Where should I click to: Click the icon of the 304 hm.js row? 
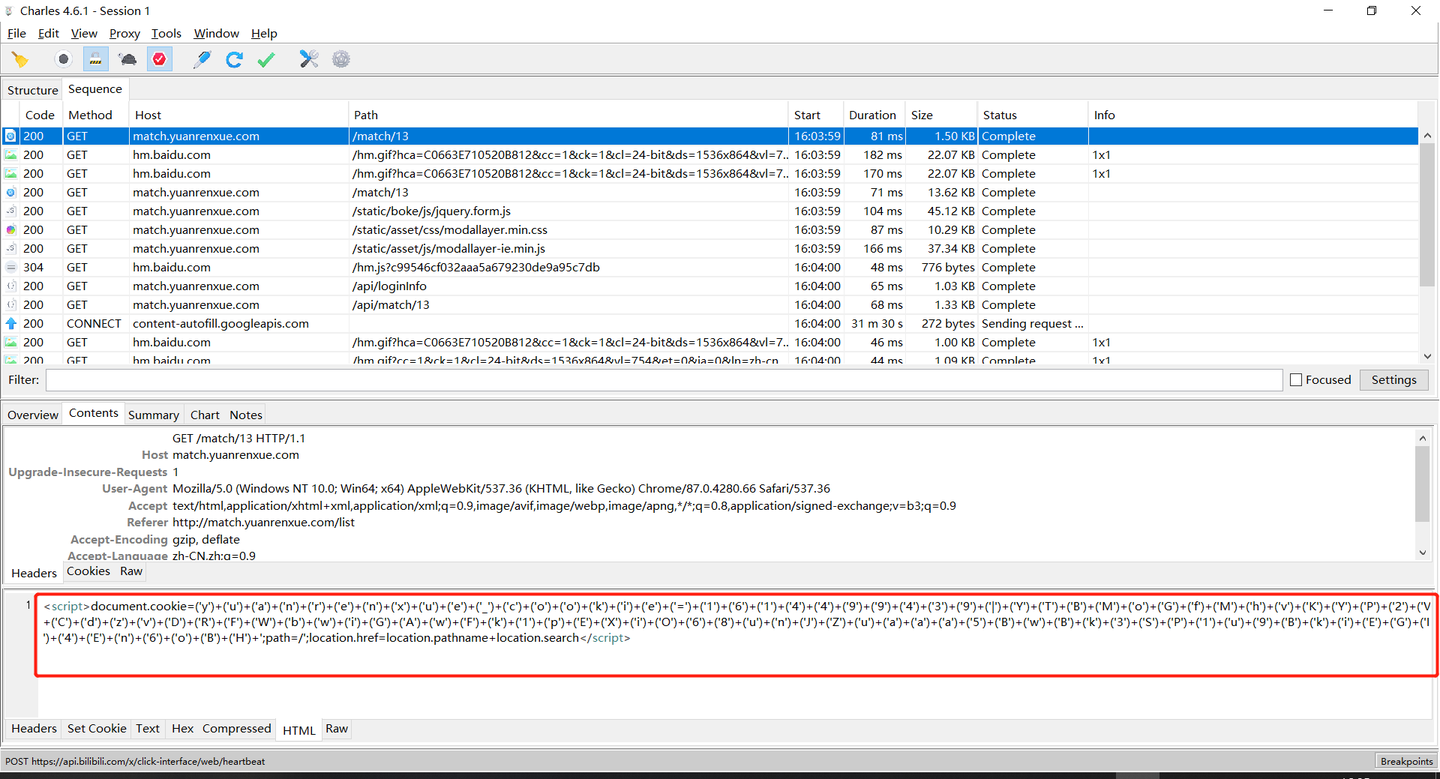click(11, 267)
